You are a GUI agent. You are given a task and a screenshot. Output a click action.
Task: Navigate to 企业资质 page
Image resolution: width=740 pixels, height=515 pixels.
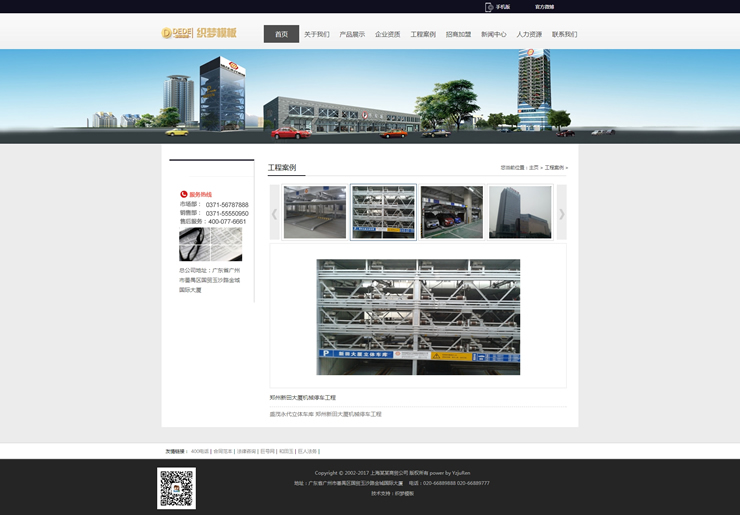pyautogui.click(x=387, y=34)
